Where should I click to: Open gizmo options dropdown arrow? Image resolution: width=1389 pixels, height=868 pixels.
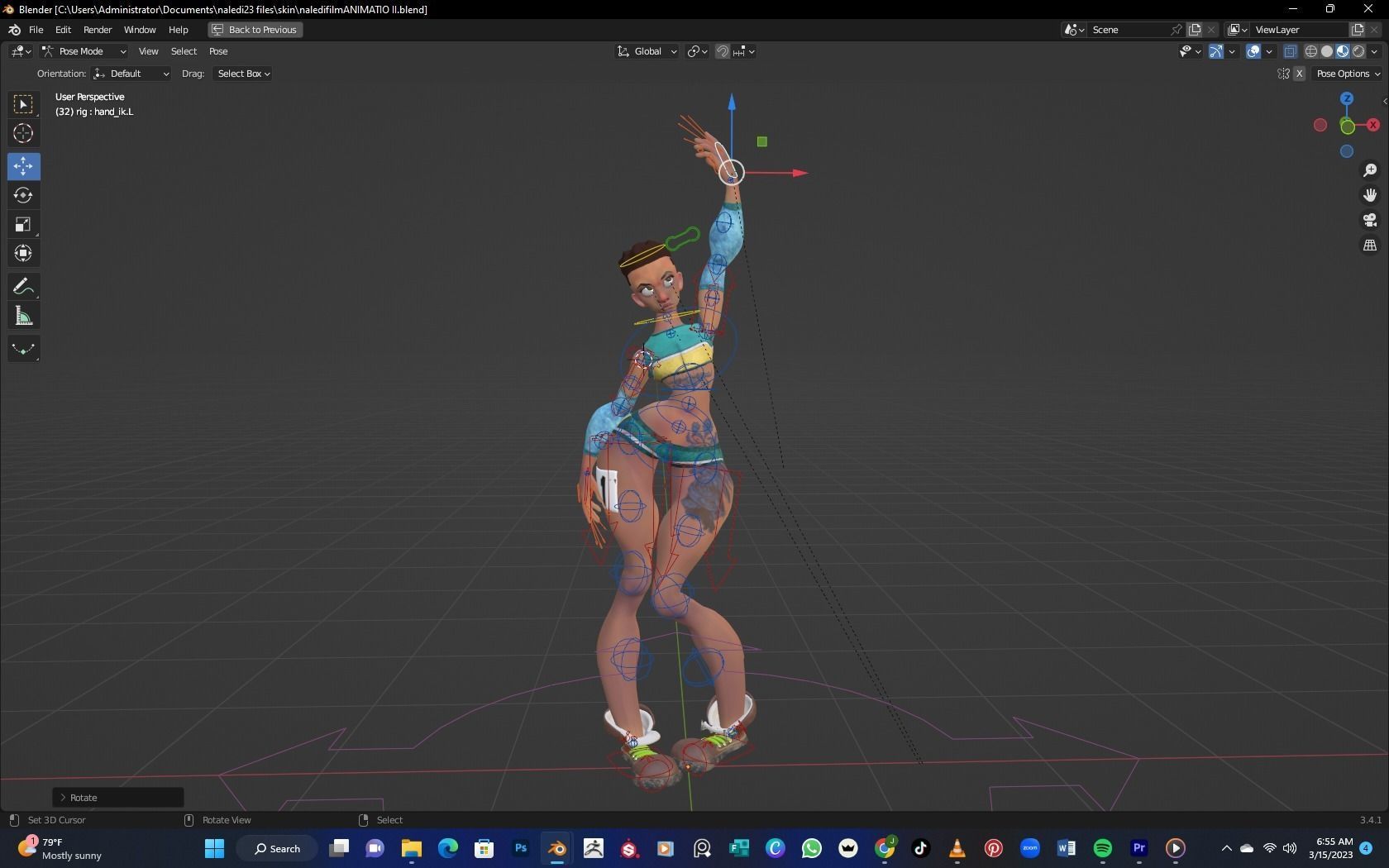1232,51
